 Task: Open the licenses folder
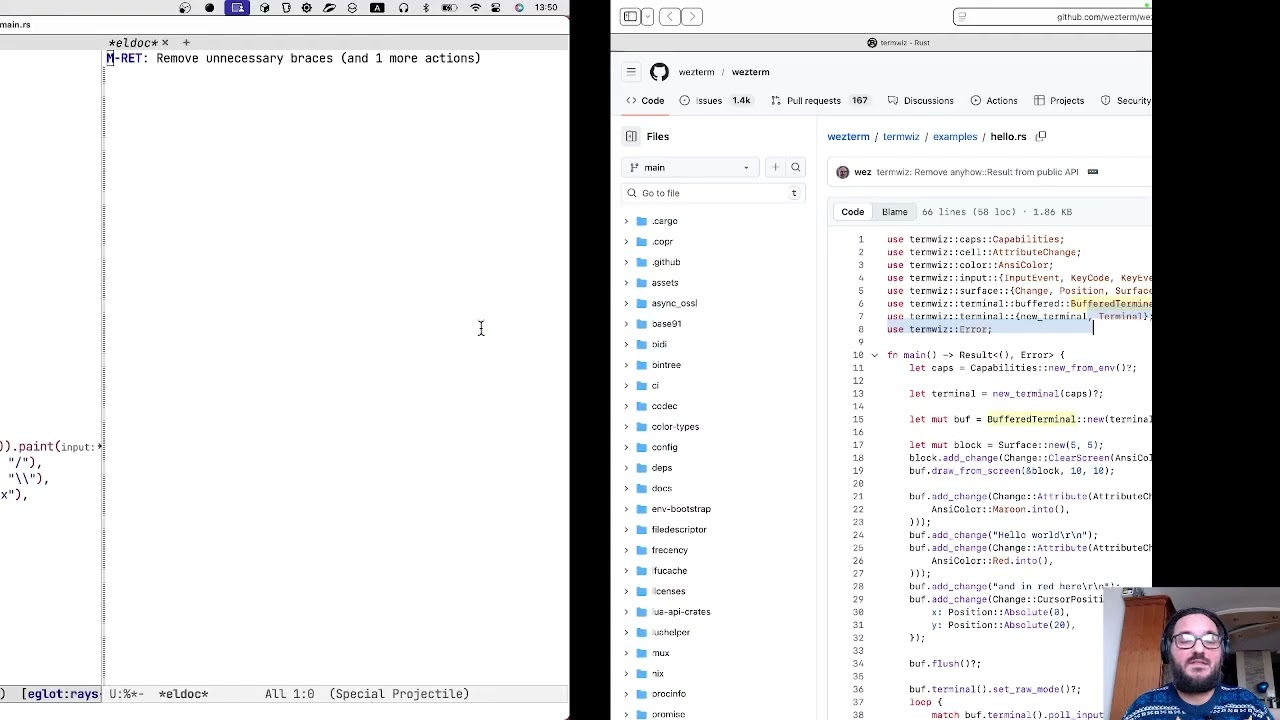(x=668, y=591)
